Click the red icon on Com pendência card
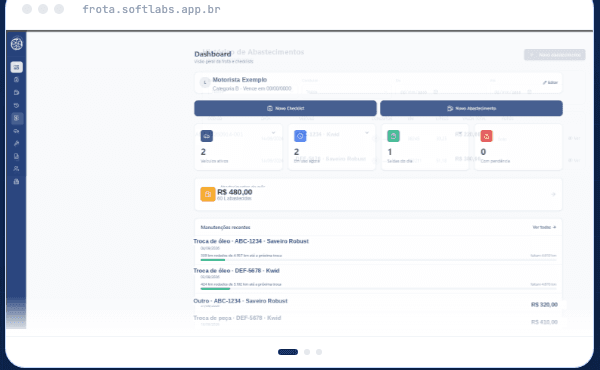This screenshot has height=370, width=600. click(x=487, y=136)
